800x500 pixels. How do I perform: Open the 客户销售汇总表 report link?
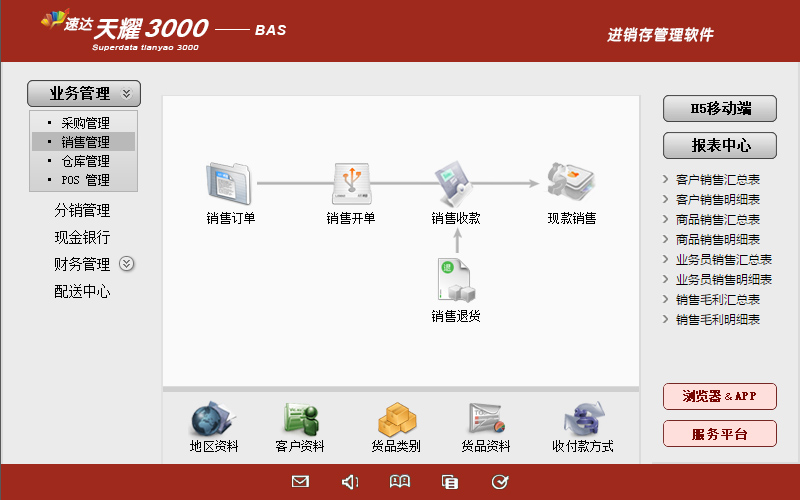pos(717,180)
